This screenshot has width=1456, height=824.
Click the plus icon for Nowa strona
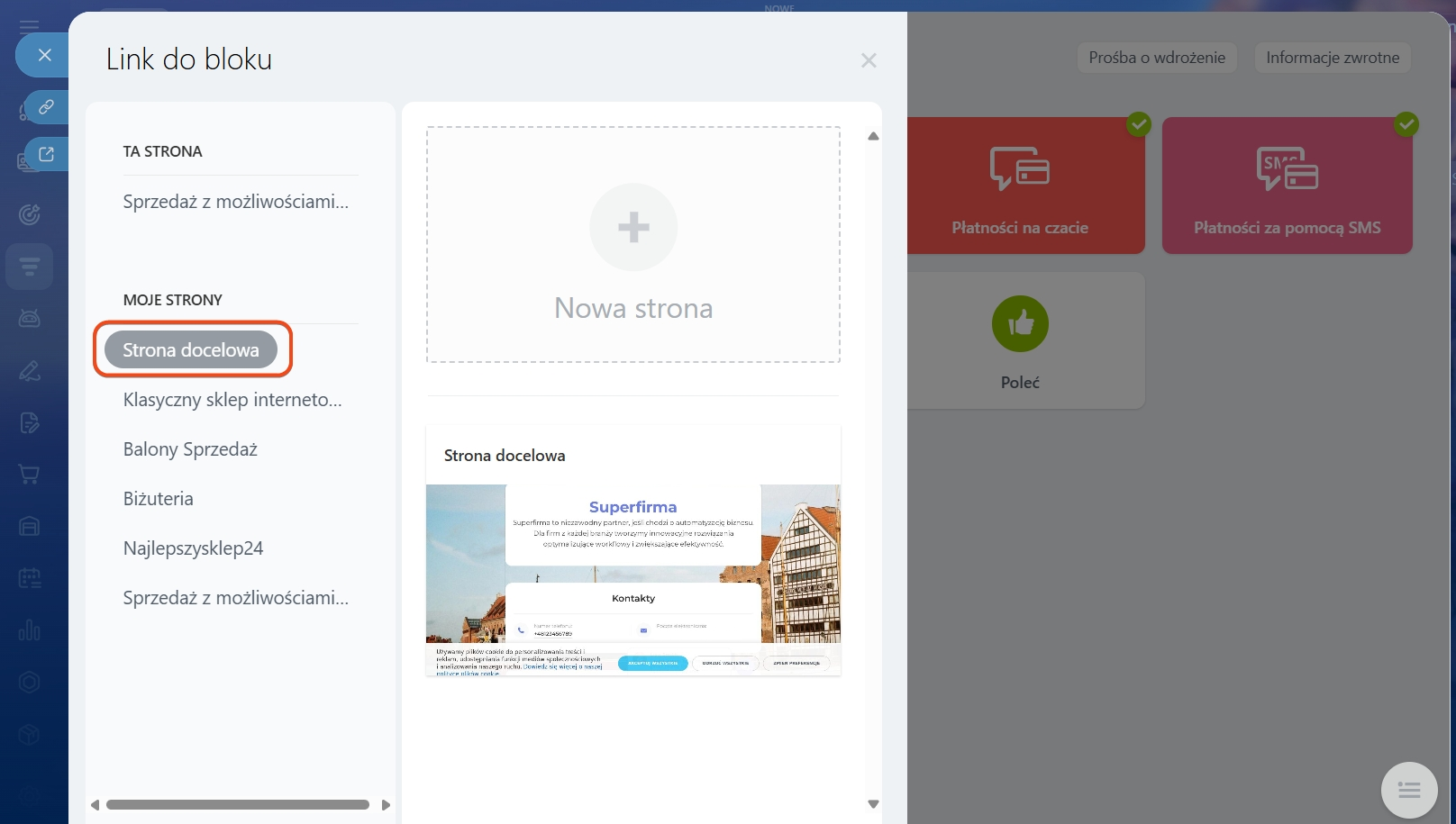[x=633, y=227]
